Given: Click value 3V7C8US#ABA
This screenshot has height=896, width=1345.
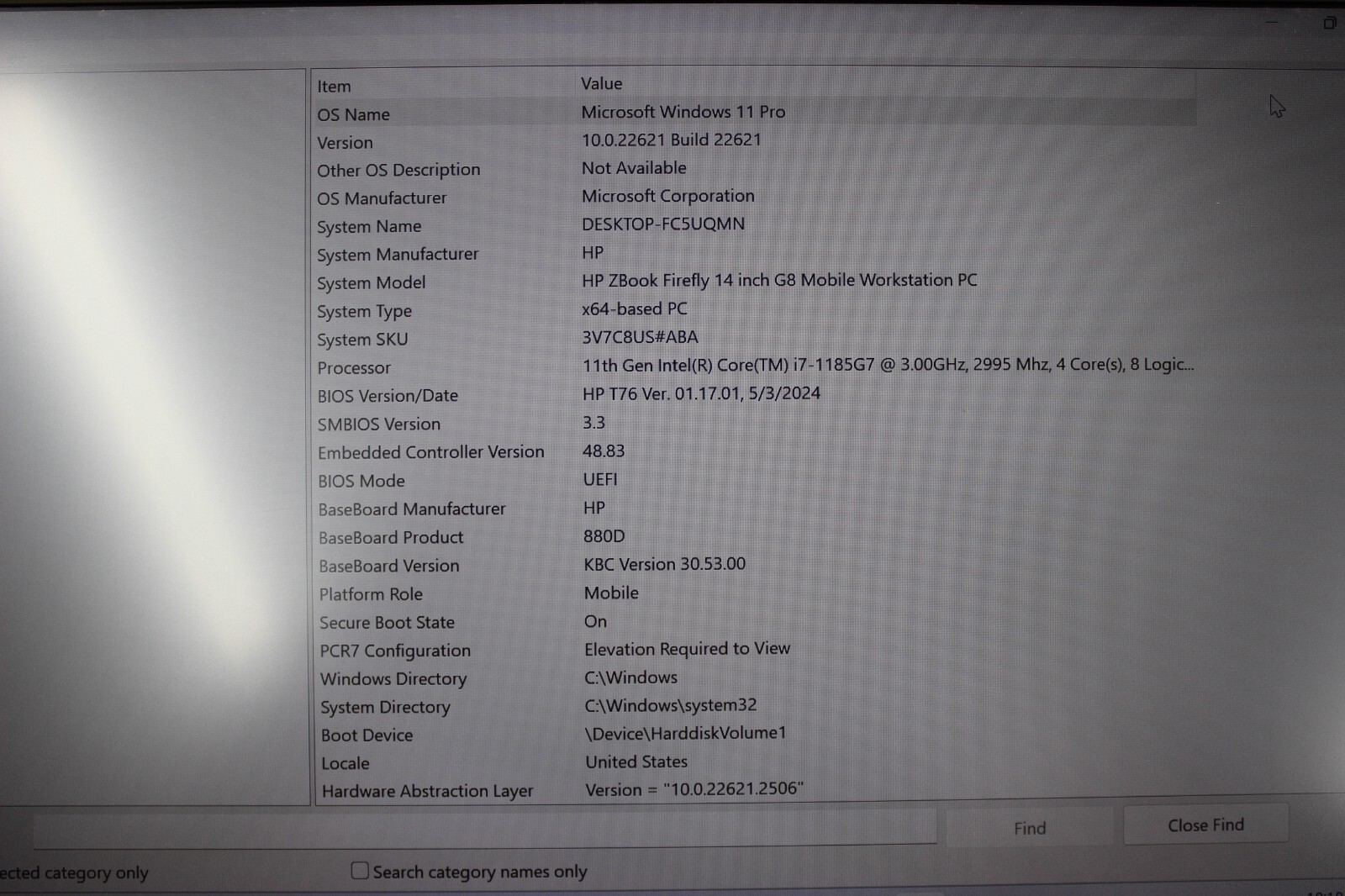Looking at the screenshot, I should click(641, 337).
